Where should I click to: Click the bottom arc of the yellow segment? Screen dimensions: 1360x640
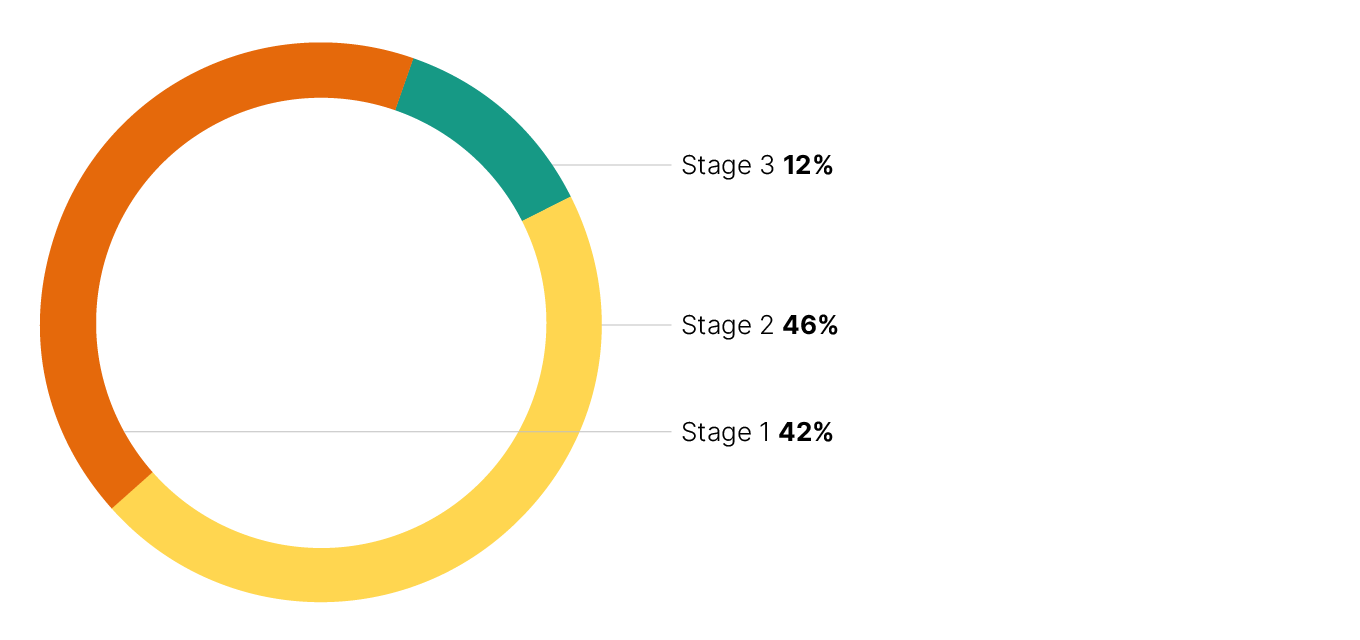pos(321,575)
